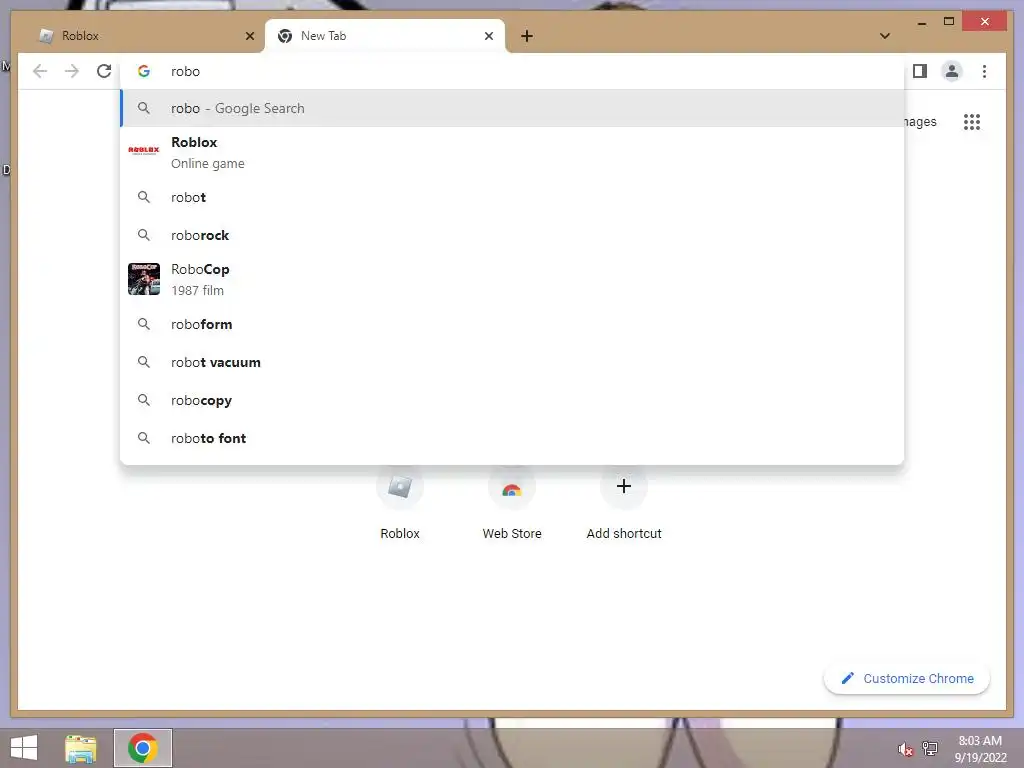The width and height of the screenshot is (1024, 768).
Task: Select the 'robot' suggestion
Action: coord(512,197)
